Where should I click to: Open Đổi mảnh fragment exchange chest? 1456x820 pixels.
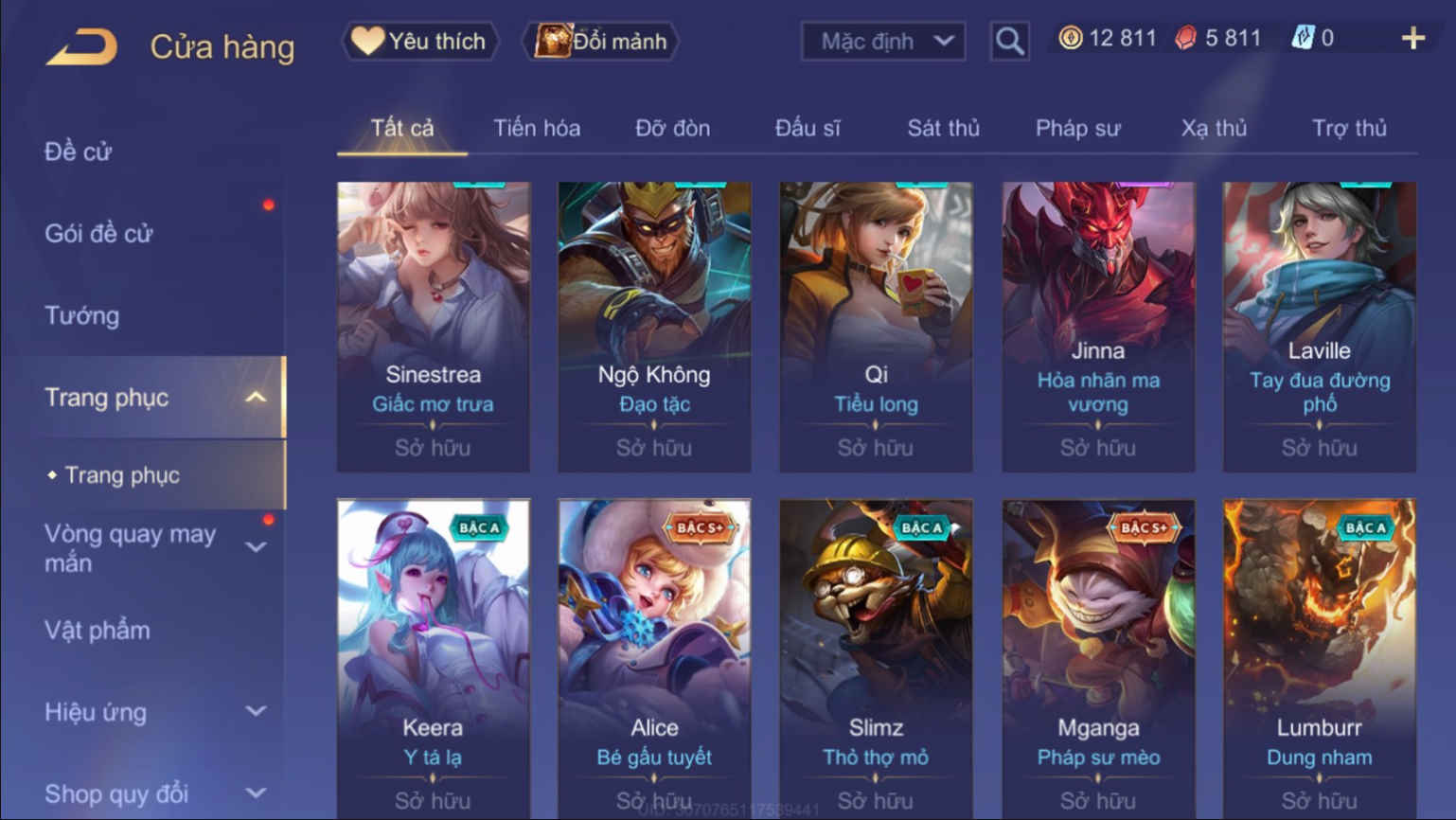tap(600, 41)
